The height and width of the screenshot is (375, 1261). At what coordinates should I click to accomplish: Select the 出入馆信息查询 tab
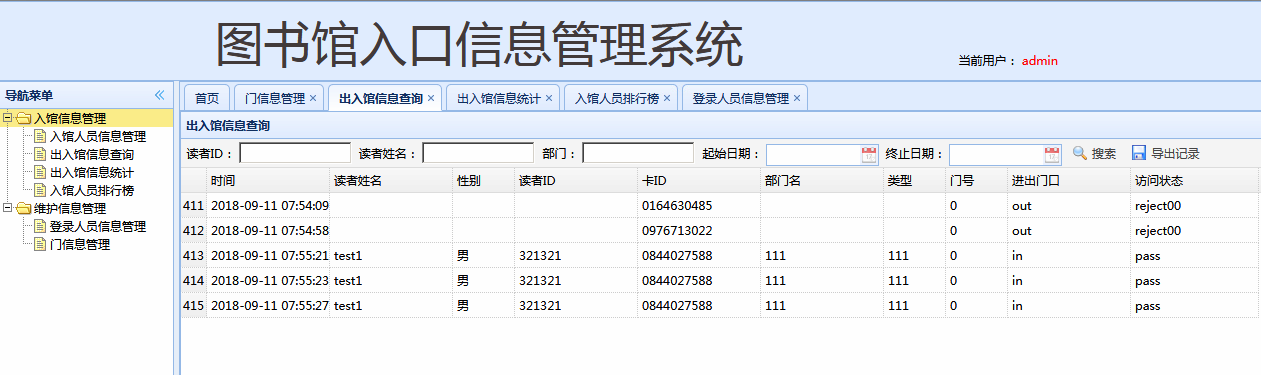tap(381, 98)
